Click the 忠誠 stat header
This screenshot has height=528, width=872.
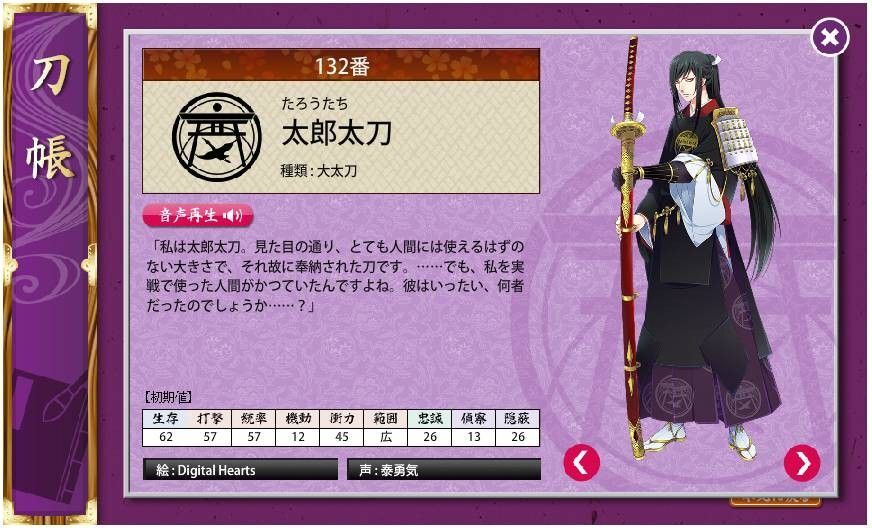[429, 418]
